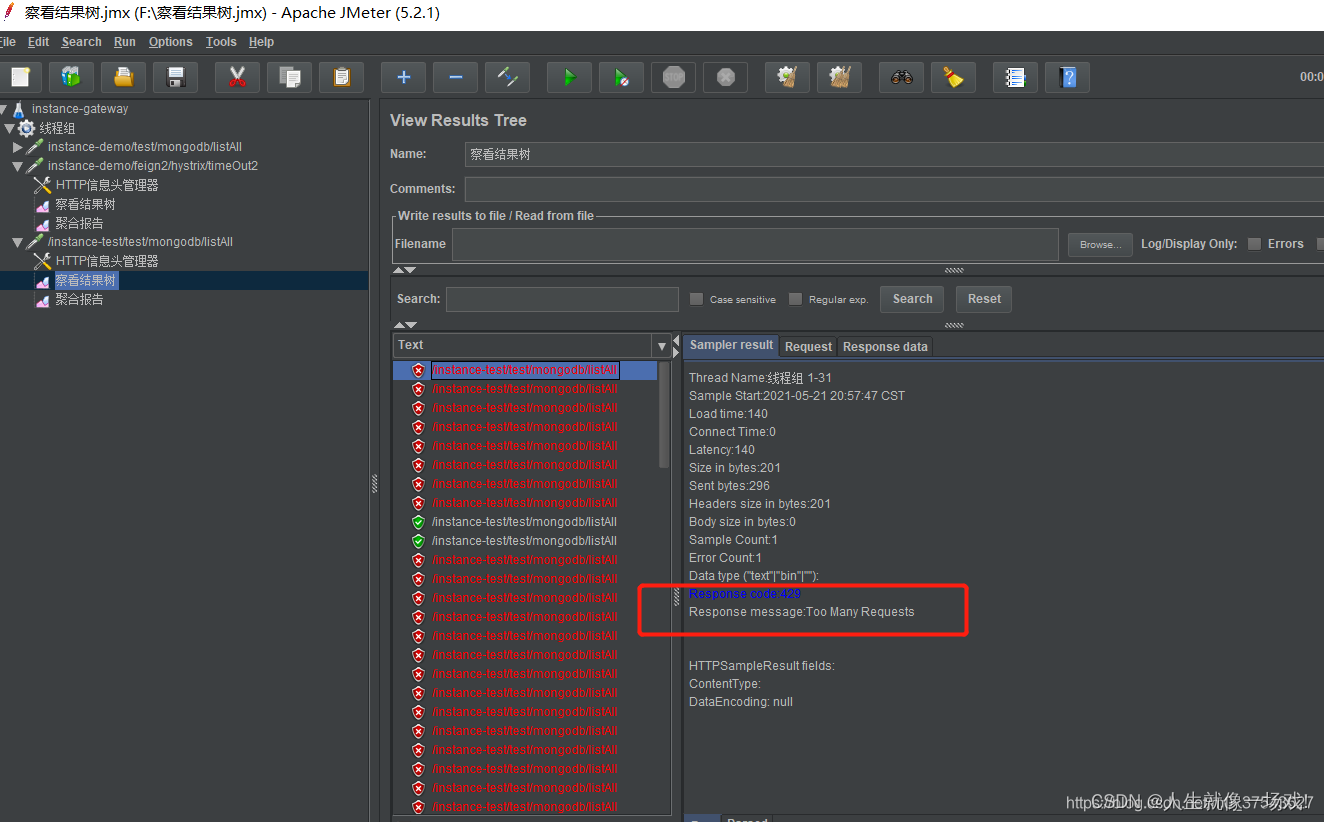
Task: Enable the Errors checkbox
Action: coord(1254,244)
